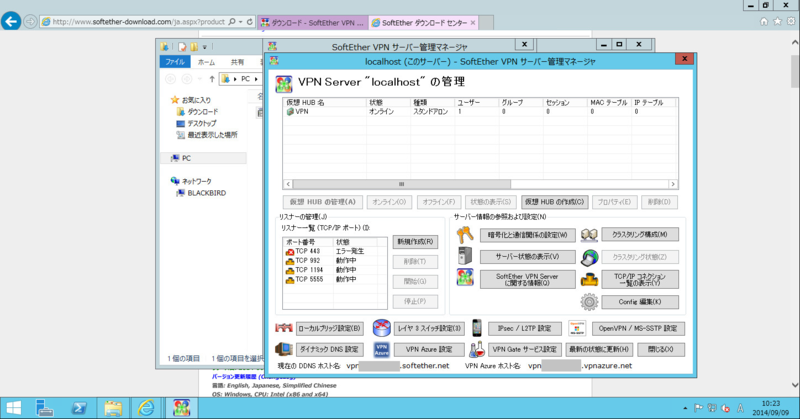Open PowerShell from the taskbar
800x419 pixels.
[79, 408]
